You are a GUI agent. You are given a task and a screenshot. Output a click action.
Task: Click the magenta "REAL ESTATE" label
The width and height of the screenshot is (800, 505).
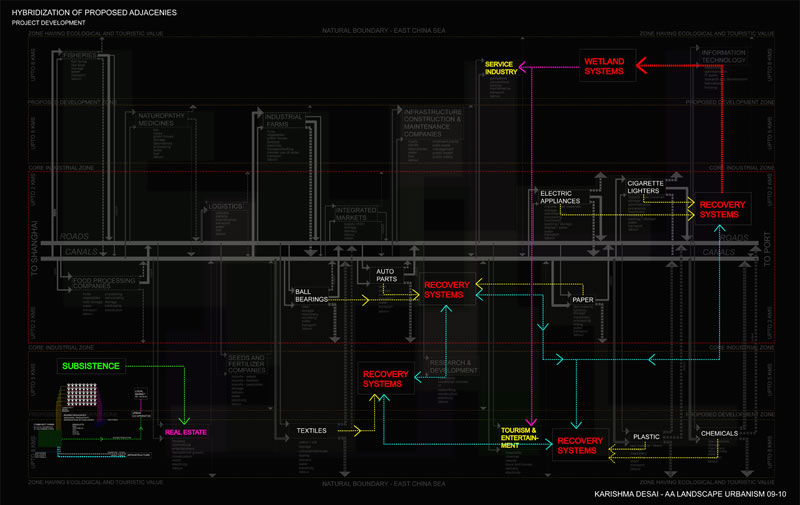coord(186,432)
